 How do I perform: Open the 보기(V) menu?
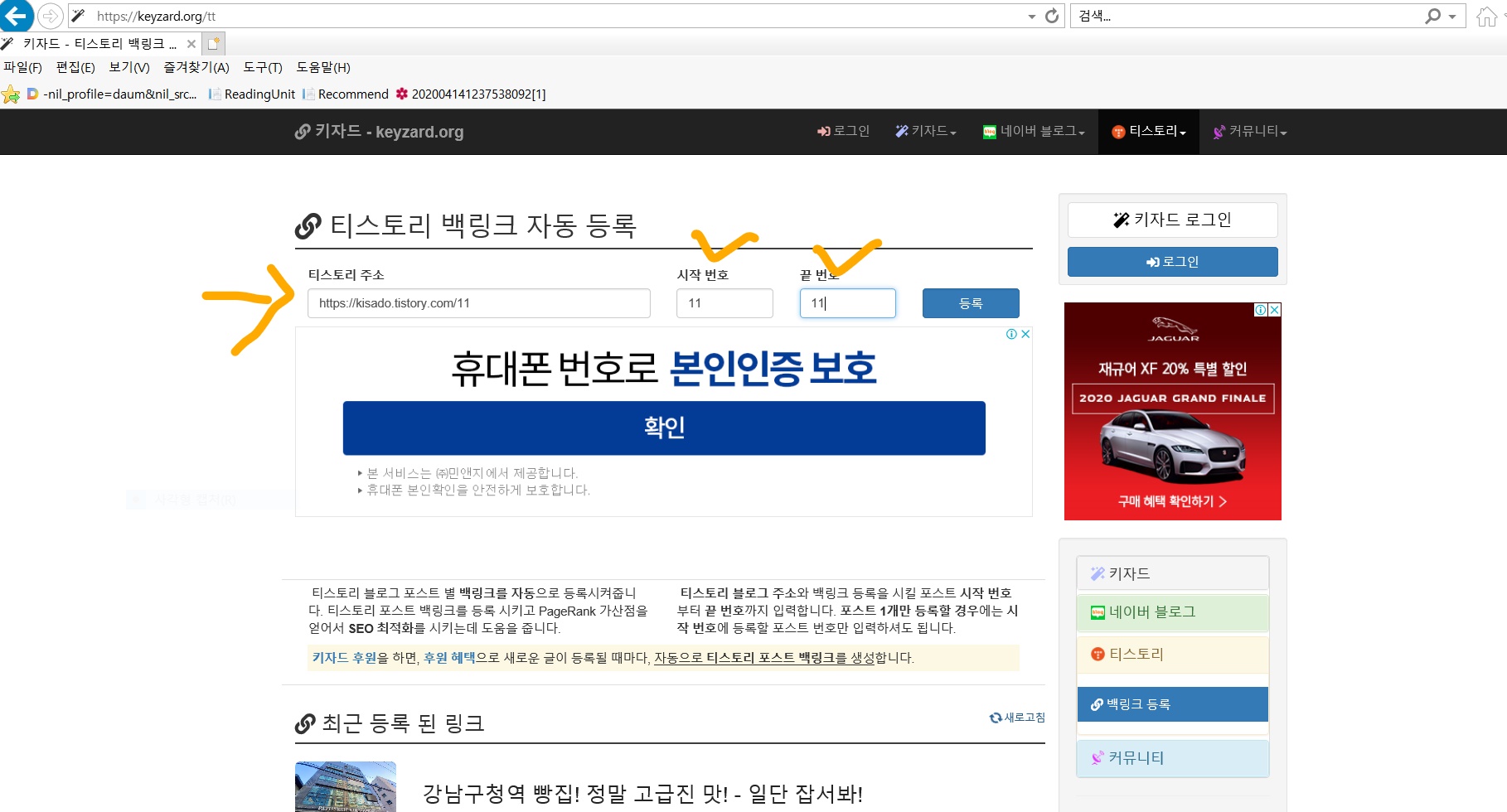tap(129, 67)
